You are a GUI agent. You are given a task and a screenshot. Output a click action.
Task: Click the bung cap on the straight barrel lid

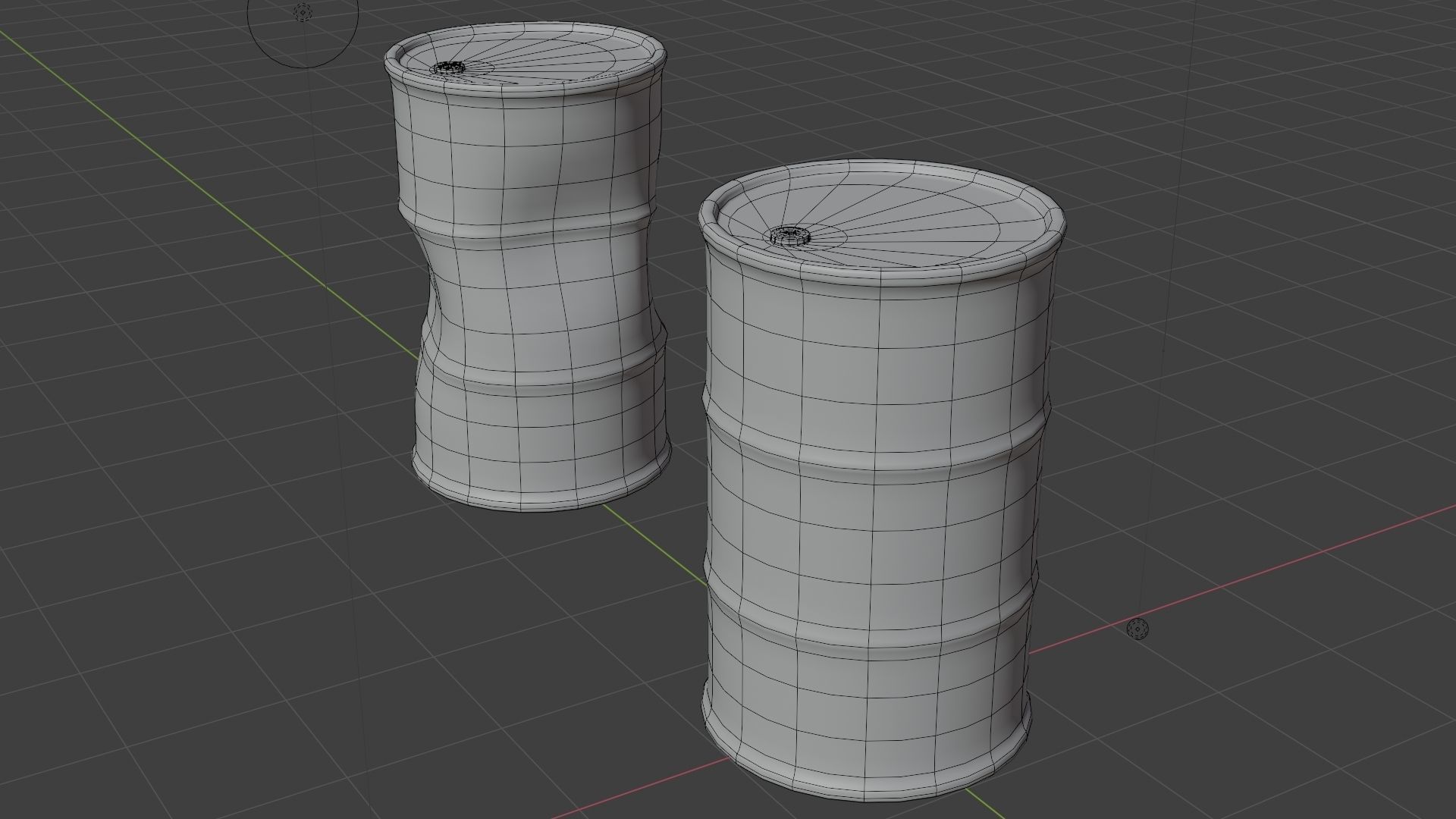tap(790, 236)
